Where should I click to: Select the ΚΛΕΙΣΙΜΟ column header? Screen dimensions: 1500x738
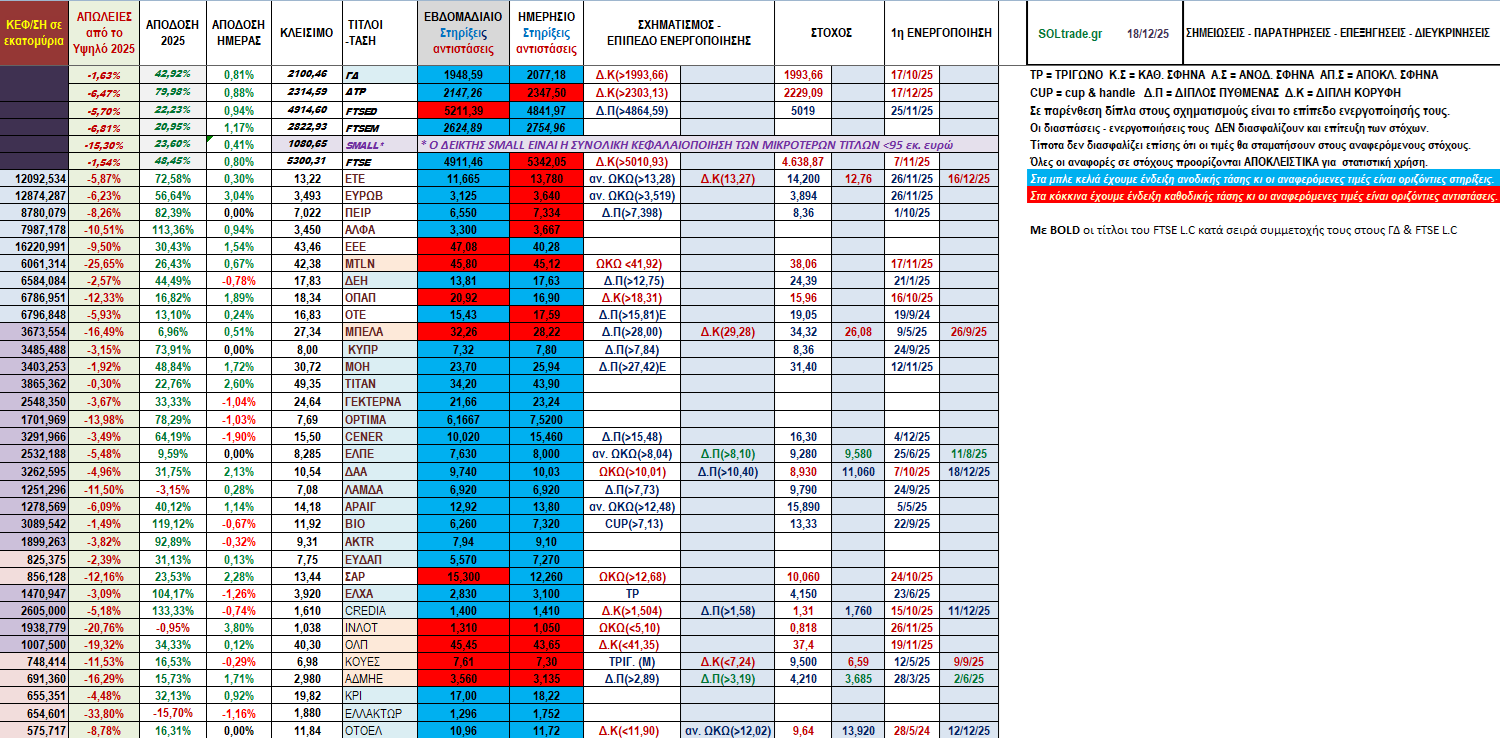(302, 33)
